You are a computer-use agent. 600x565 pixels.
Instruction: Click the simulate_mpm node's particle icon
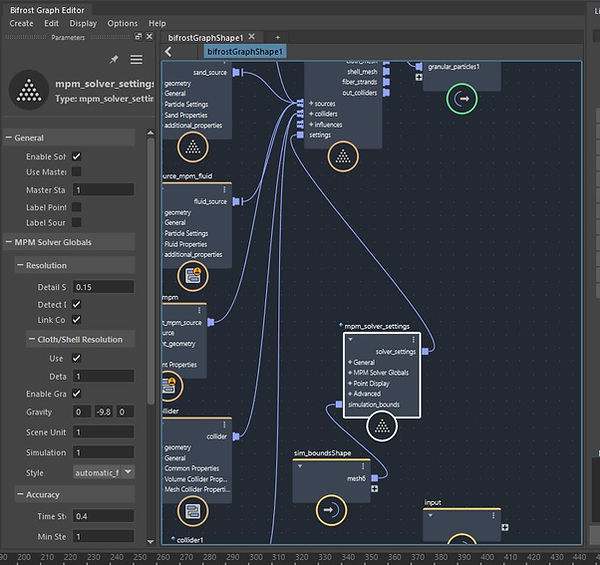pyautogui.click(x=343, y=156)
